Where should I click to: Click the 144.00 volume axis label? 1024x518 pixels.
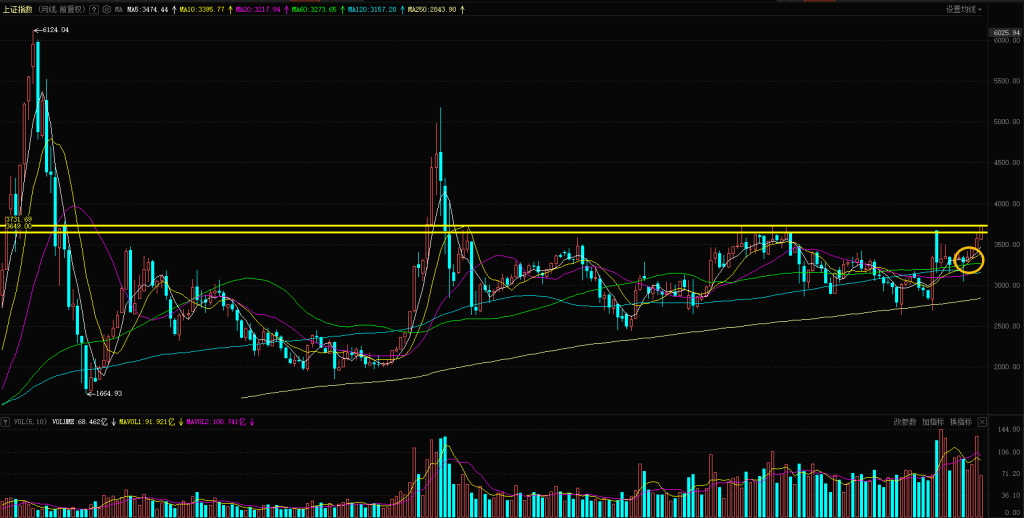coord(1010,429)
